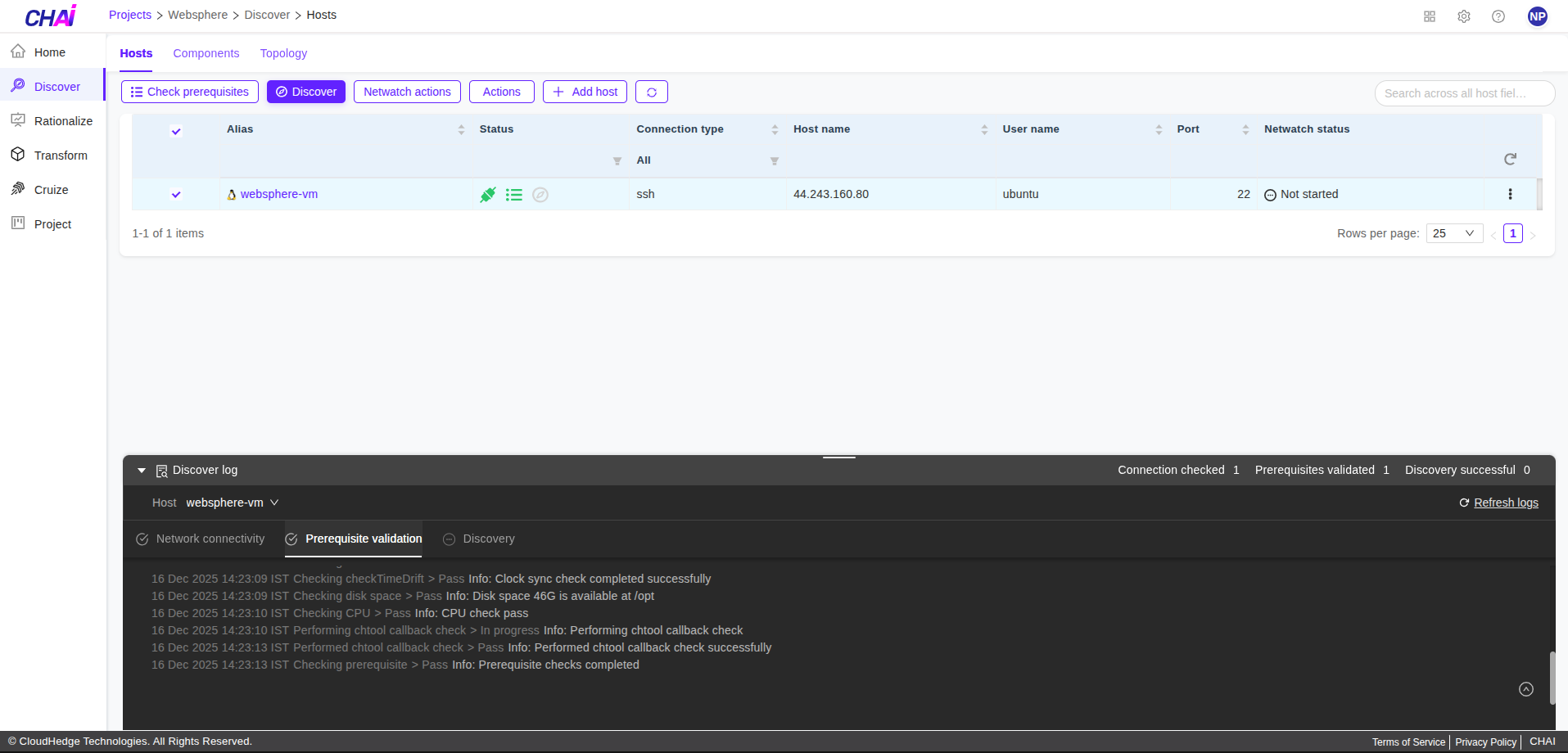Image resolution: width=1568 pixels, height=753 pixels.
Task: Click the Discover breadcrumb
Action: click(267, 15)
